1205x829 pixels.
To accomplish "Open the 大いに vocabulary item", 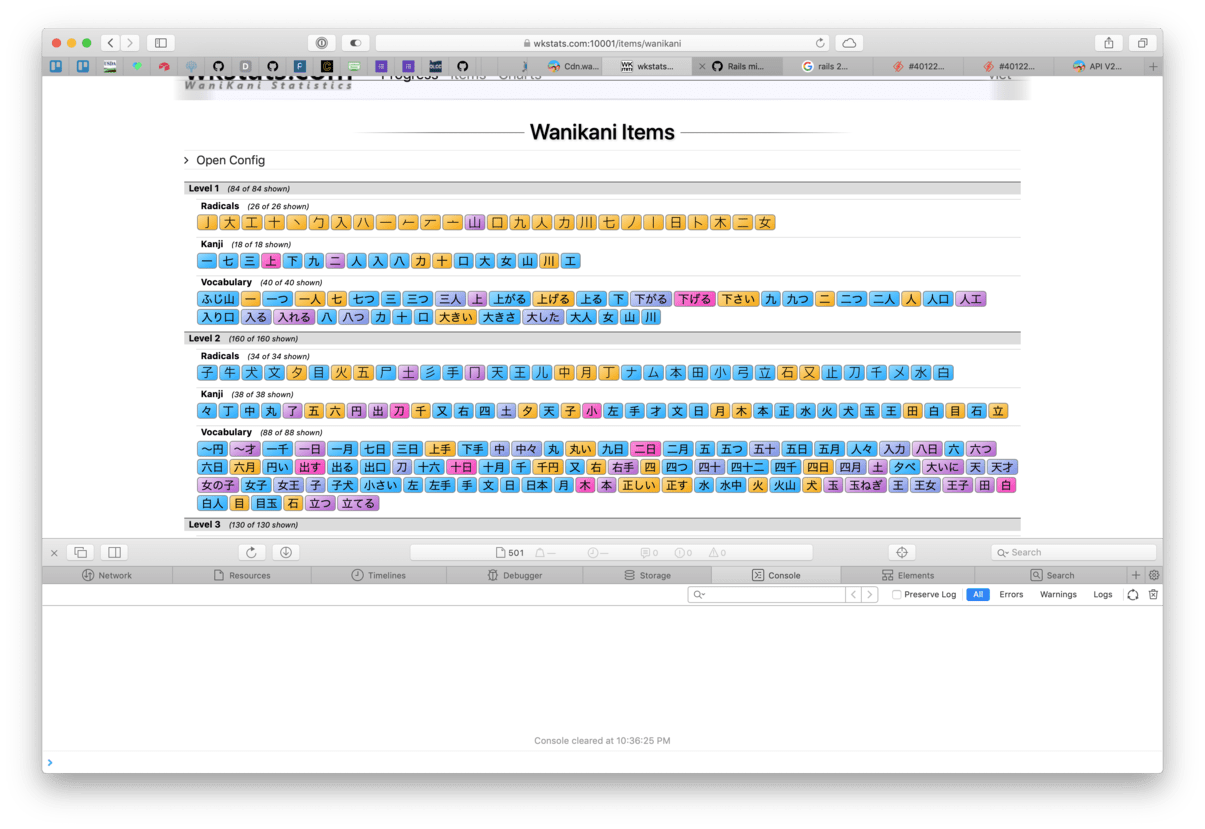I will click(942, 467).
